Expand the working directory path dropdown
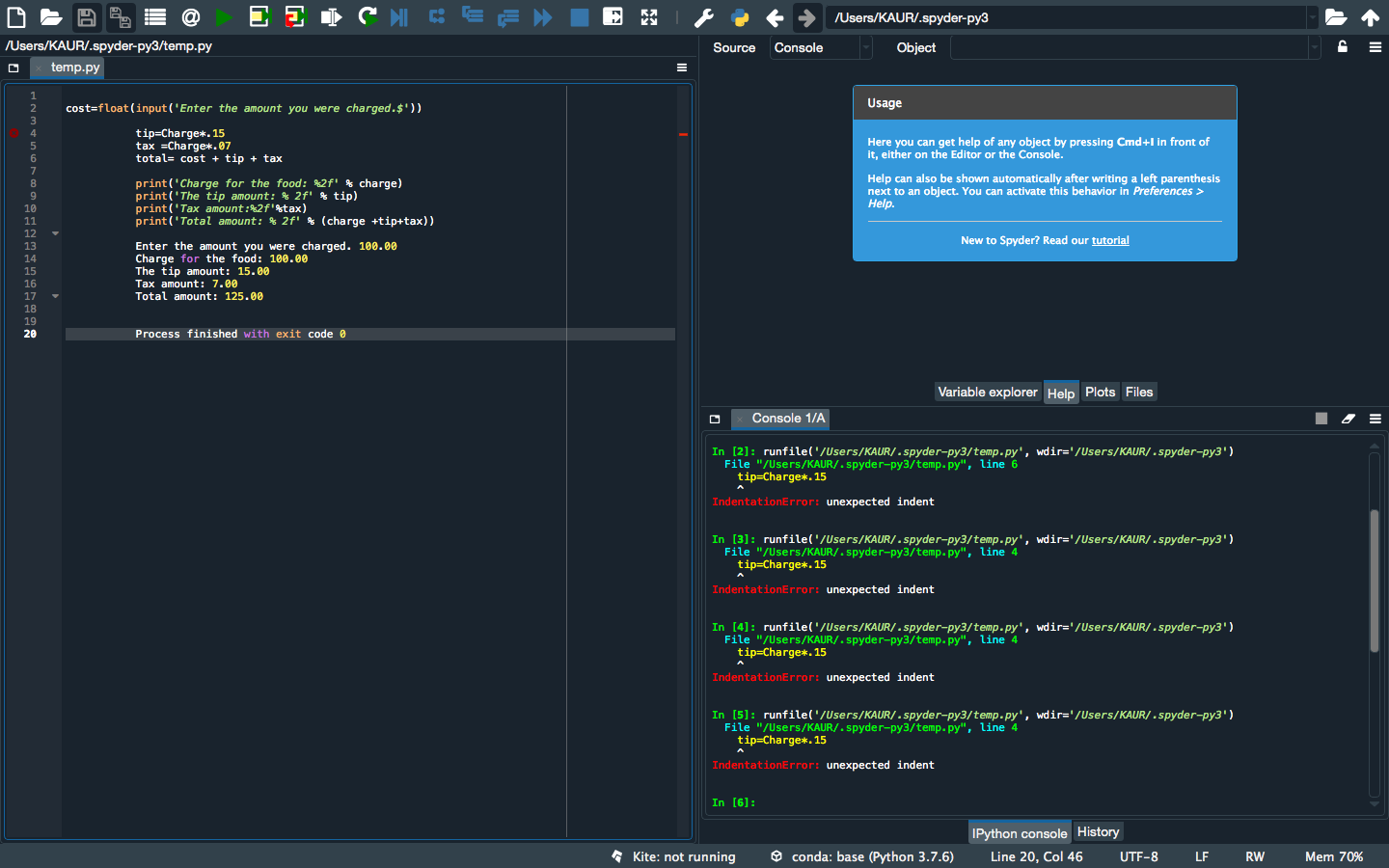 tap(1312, 17)
